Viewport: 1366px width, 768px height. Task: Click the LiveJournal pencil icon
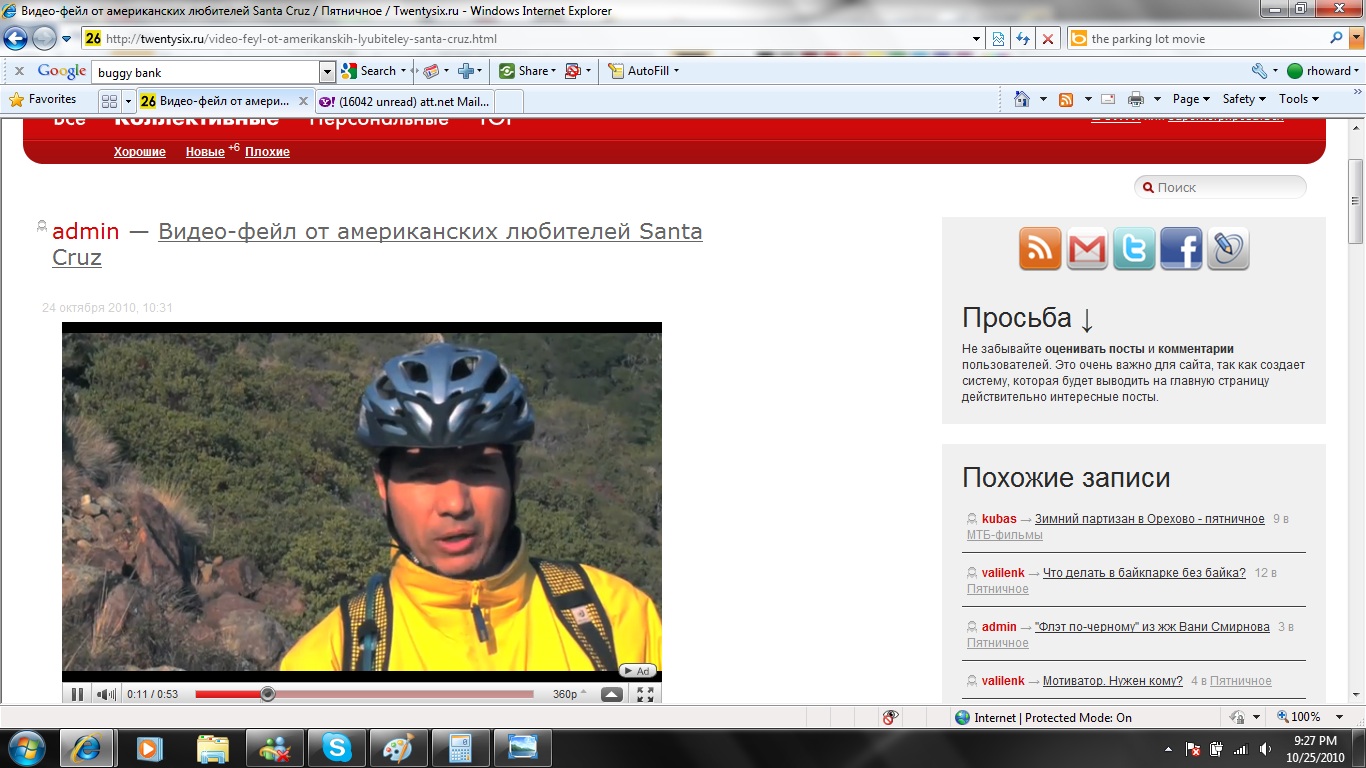(1228, 248)
